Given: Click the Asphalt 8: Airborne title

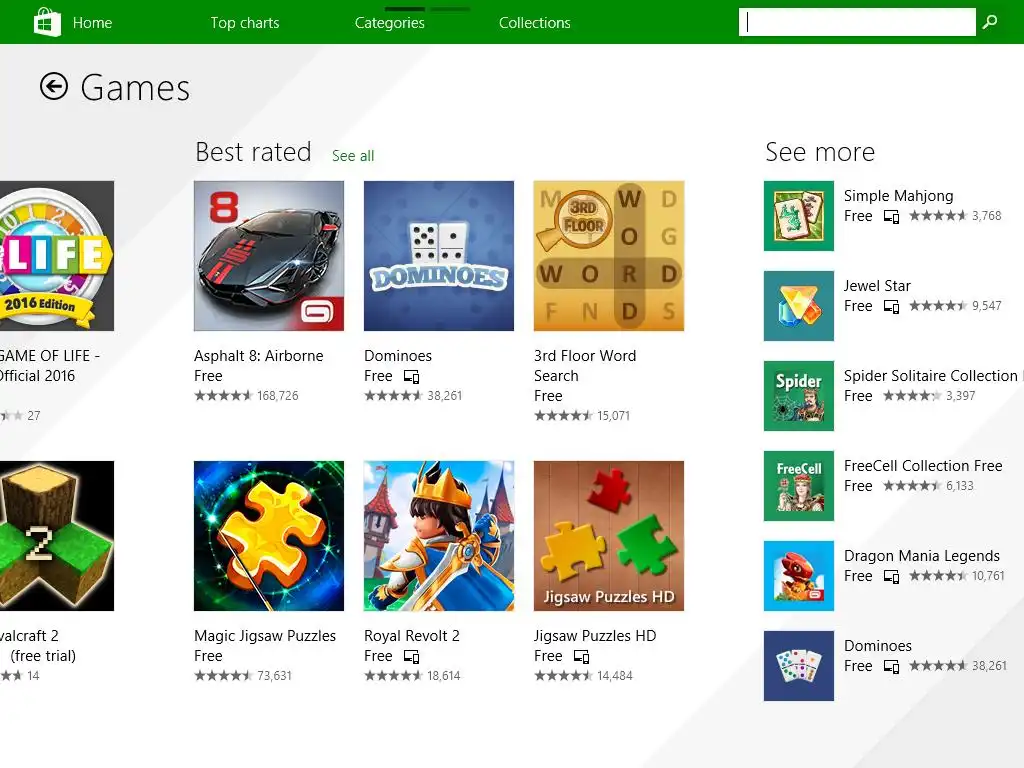Looking at the screenshot, I should pos(259,356).
